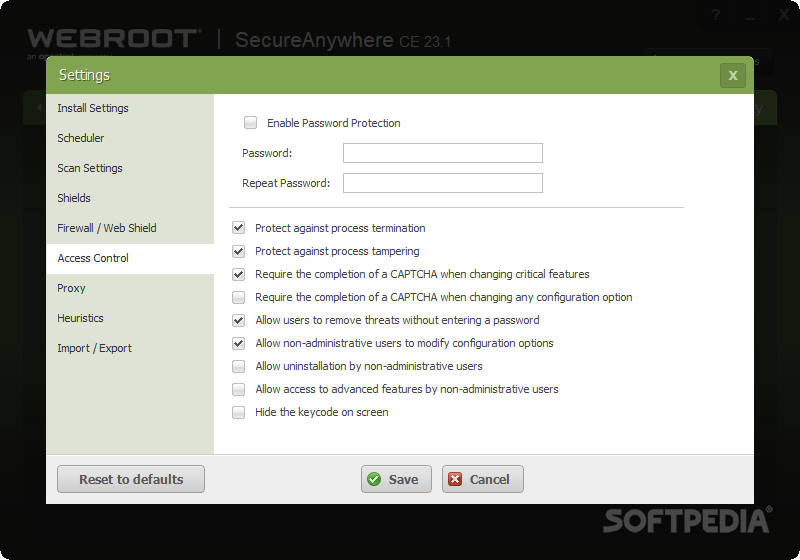The image size is (800, 560).
Task: Select Access Control tab
Action: point(130,259)
